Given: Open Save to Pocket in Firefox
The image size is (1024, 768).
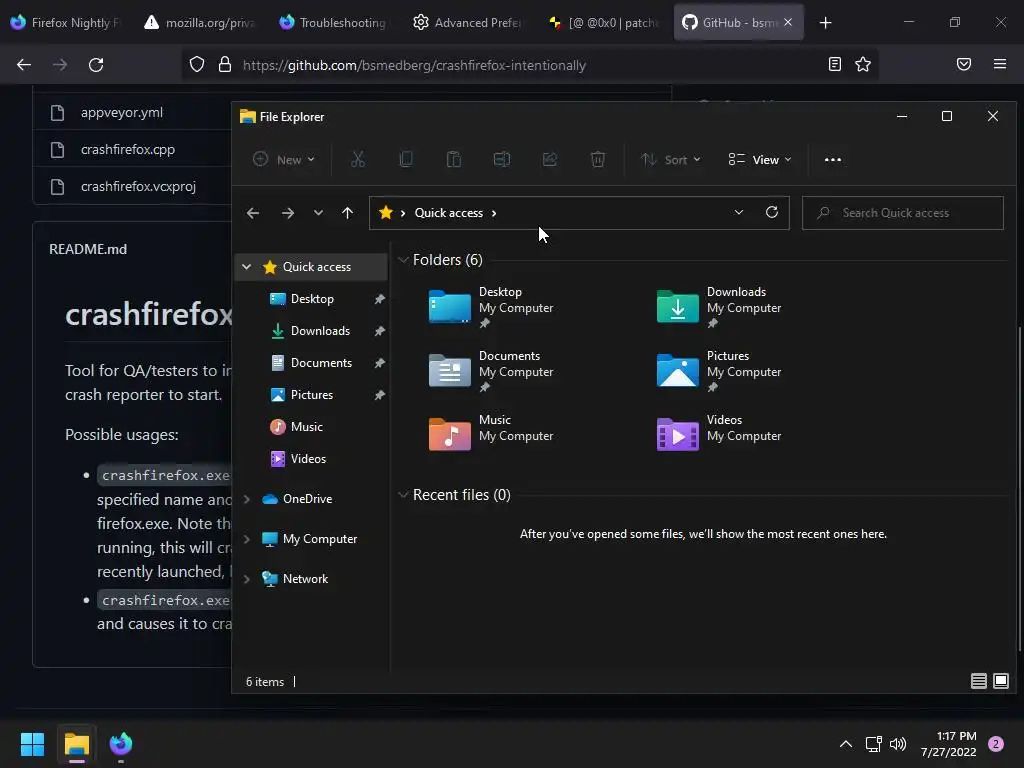Looking at the screenshot, I should (963, 64).
